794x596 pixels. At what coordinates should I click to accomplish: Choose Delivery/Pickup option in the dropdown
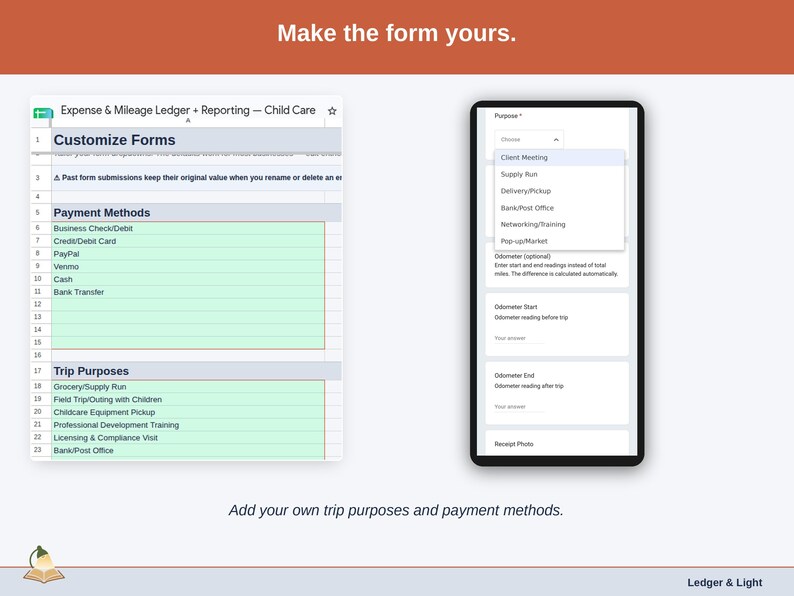559,191
